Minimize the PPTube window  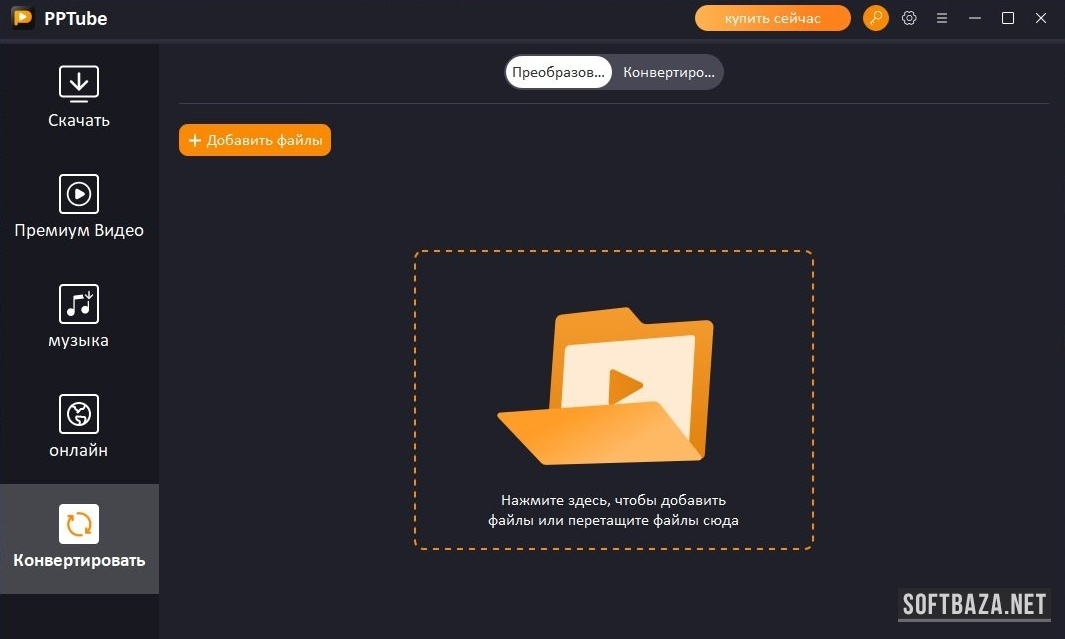tap(976, 18)
